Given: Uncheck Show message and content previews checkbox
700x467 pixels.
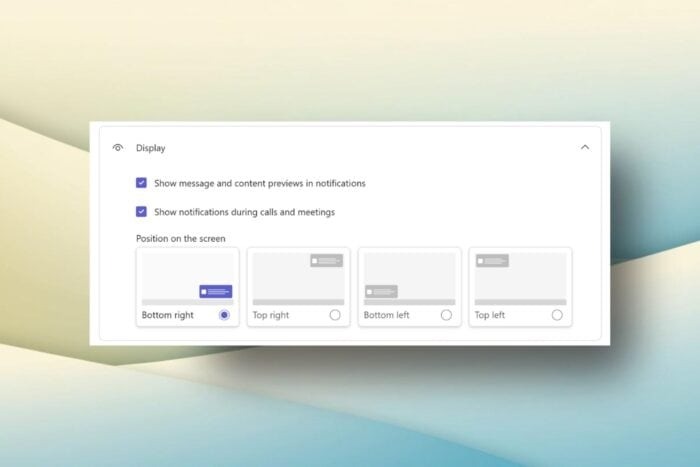Looking at the screenshot, I should tap(141, 183).
